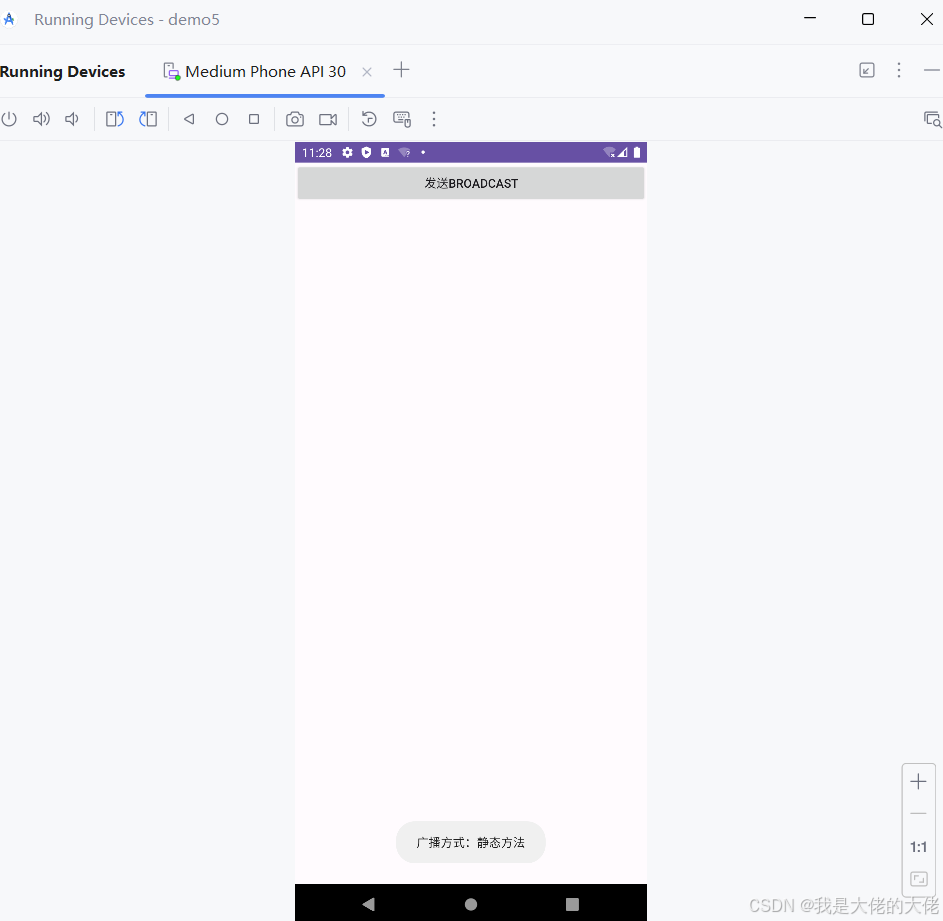The image size is (943, 921).
Task: Add a new device tab with plus
Action: point(401,70)
